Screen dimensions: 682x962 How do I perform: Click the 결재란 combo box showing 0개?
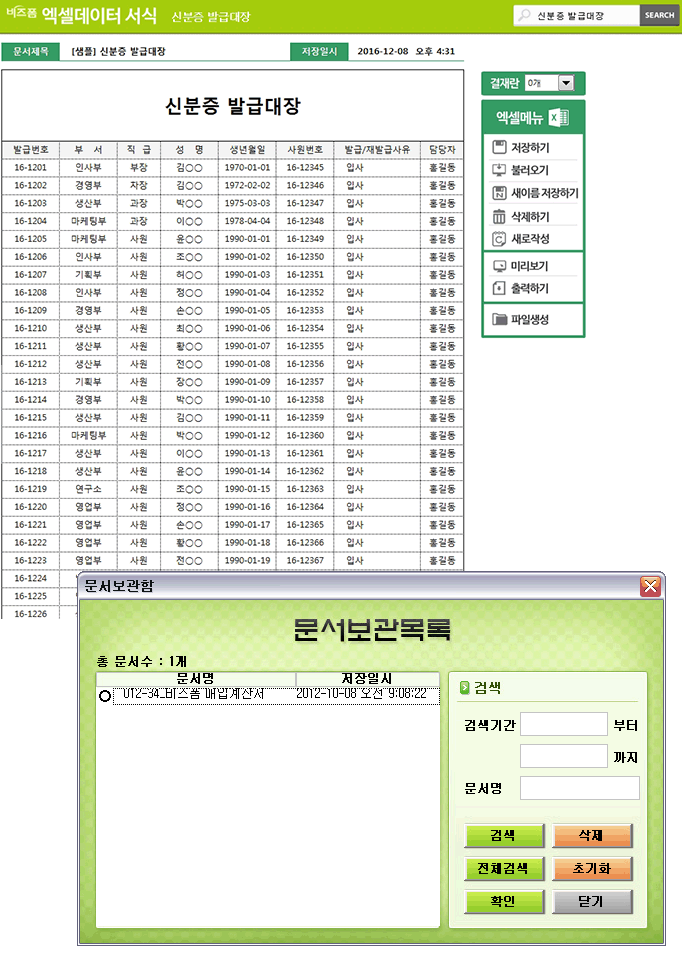pyautogui.click(x=550, y=83)
